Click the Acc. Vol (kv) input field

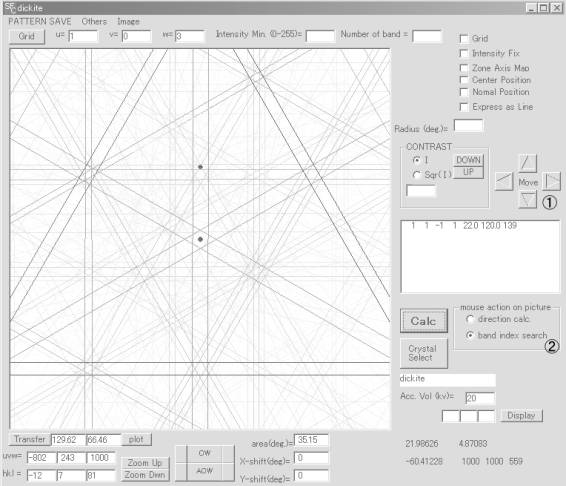point(480,398)
